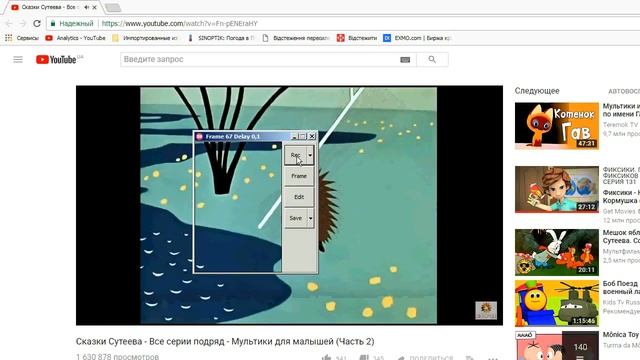Image resolution: width=640 pixels, height=360 pixels.
Task: Open the Боб Поезд thumbnail 1:15:46
Action: pos(557,303)
